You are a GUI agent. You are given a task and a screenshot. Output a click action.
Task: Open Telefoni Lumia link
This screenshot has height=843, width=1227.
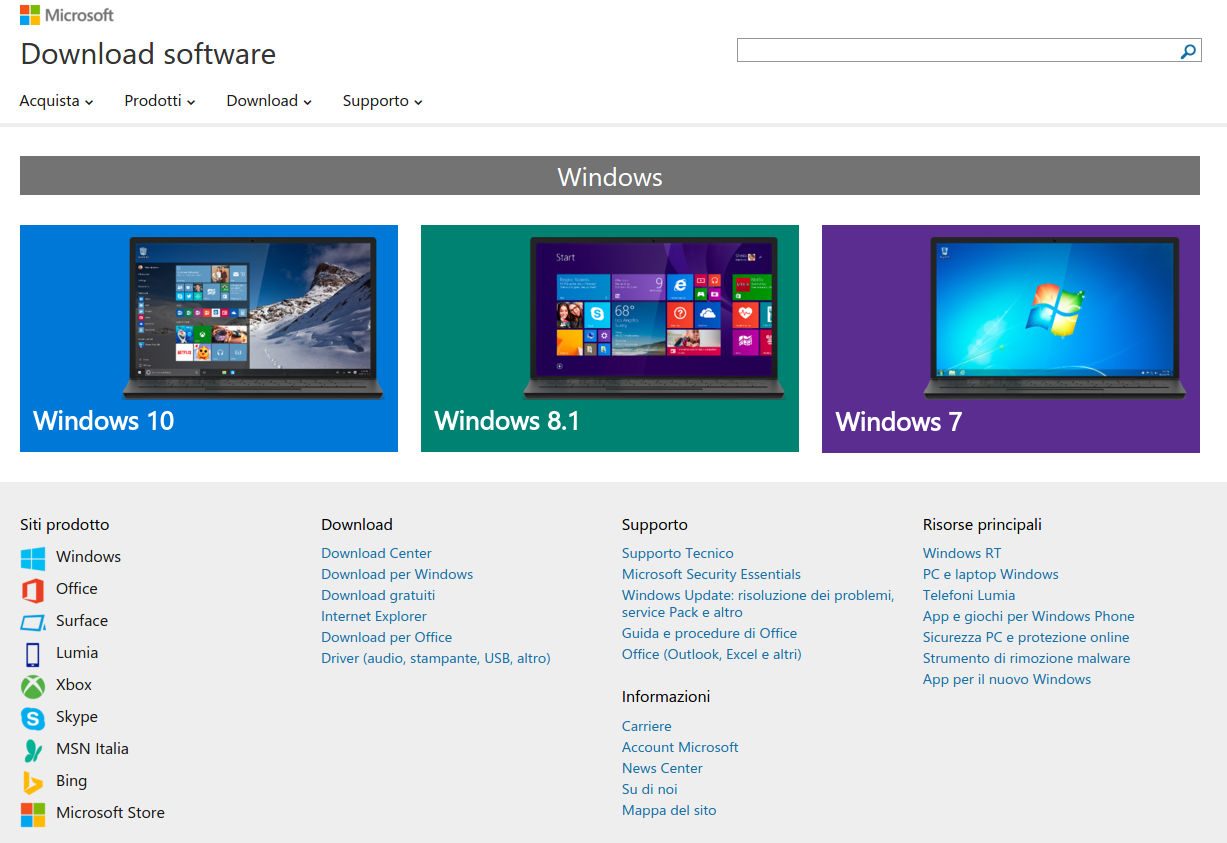point(969,595)
